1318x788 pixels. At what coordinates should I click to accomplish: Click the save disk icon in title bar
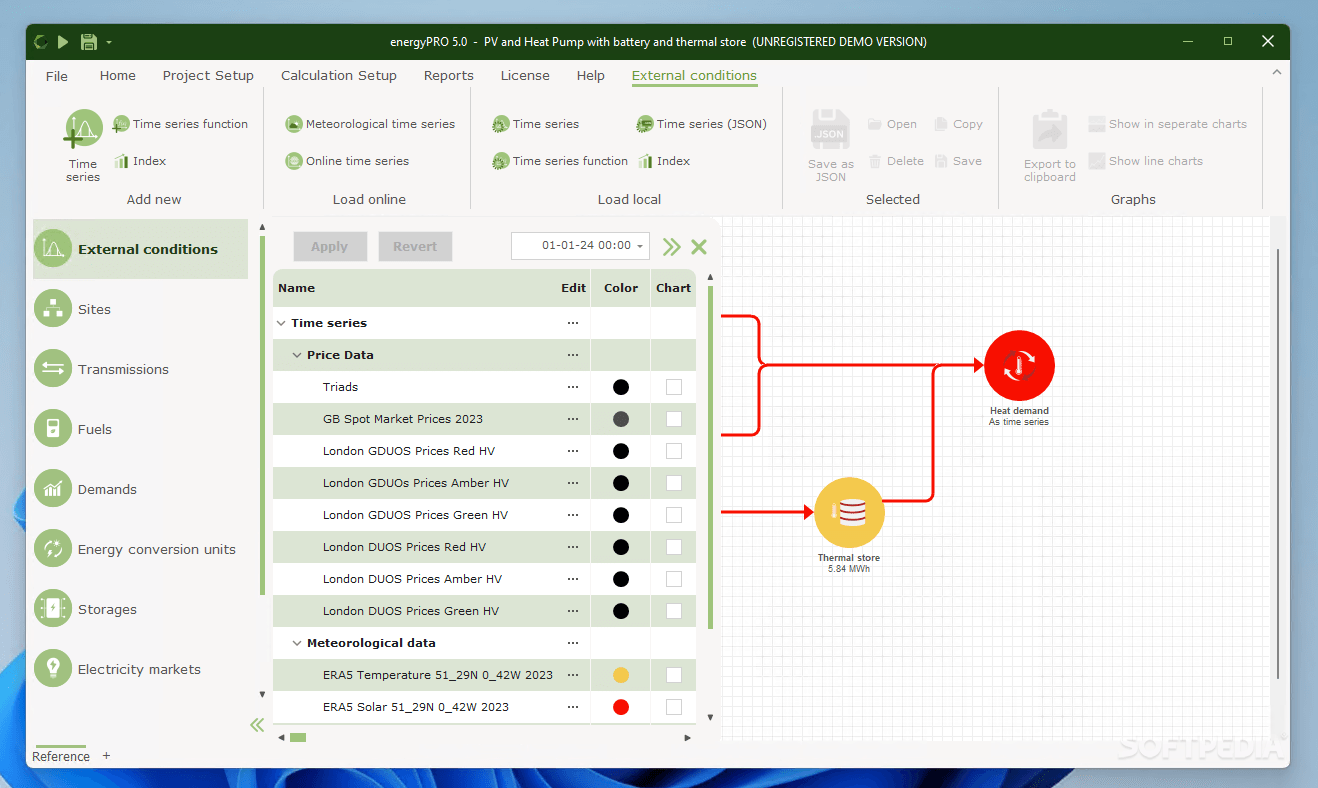click(88, 42)
